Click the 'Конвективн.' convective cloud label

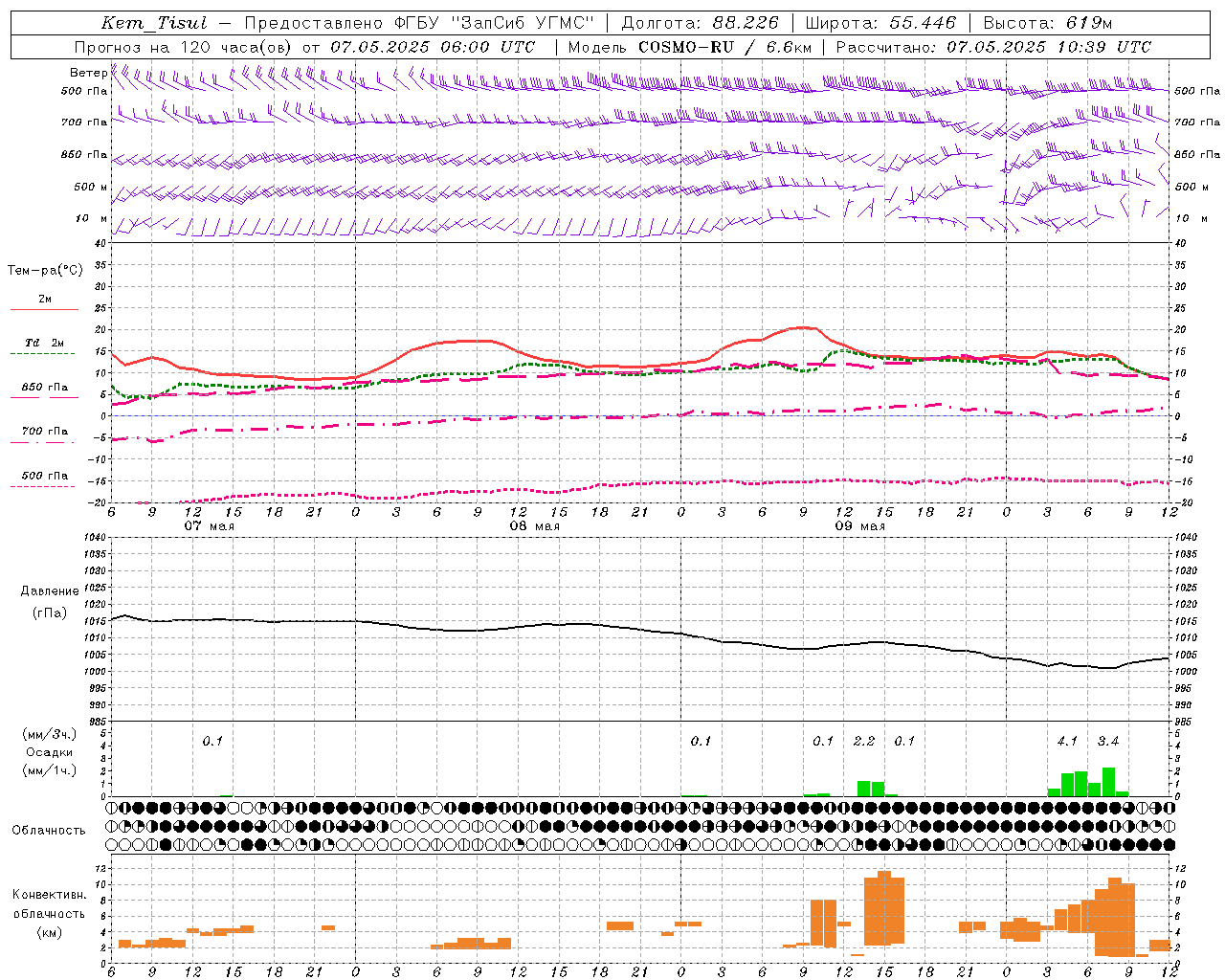(x=49, y=895)
